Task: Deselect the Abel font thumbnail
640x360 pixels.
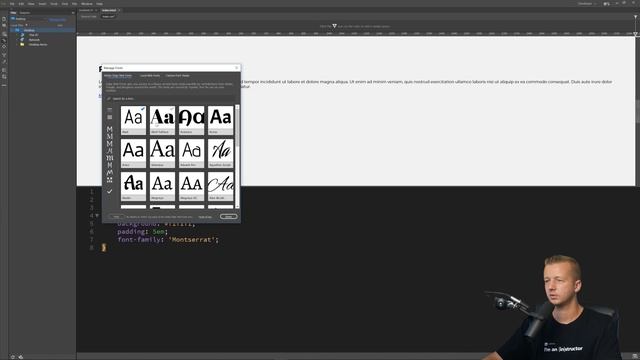Action: pos(133,120)
